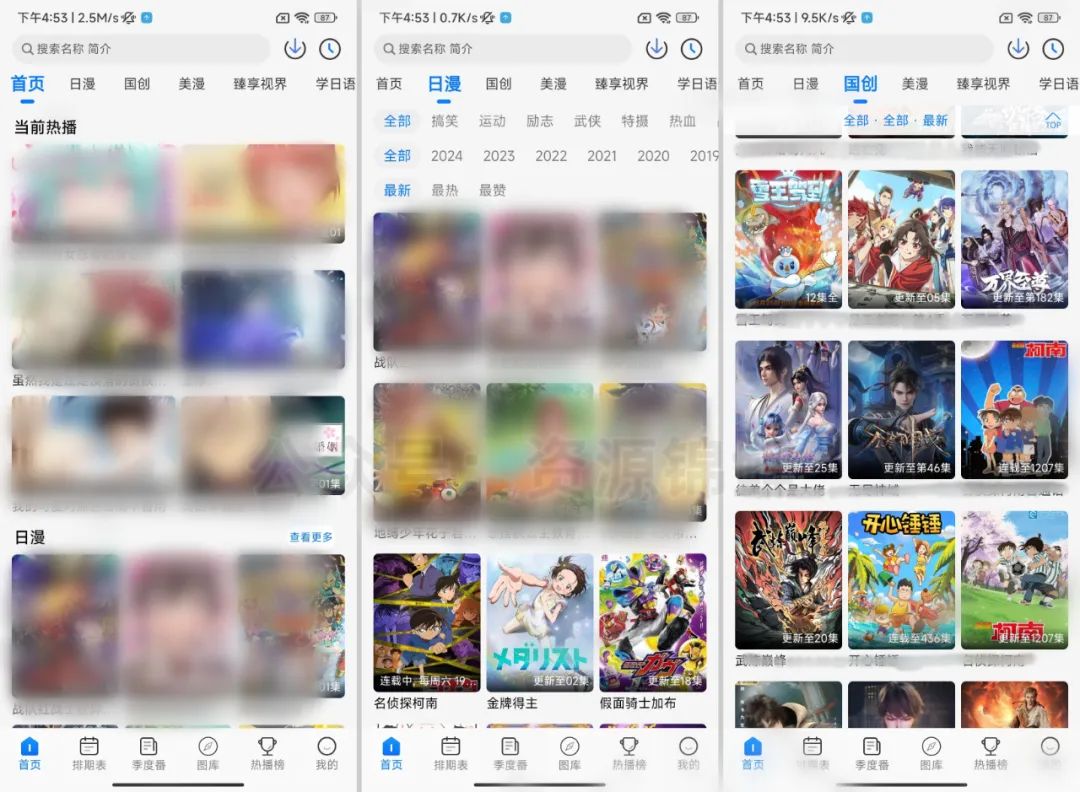Viewport: 1080px width, 792px height.
Task: Open poster labeled 更新至第46集
Action: 902,409
